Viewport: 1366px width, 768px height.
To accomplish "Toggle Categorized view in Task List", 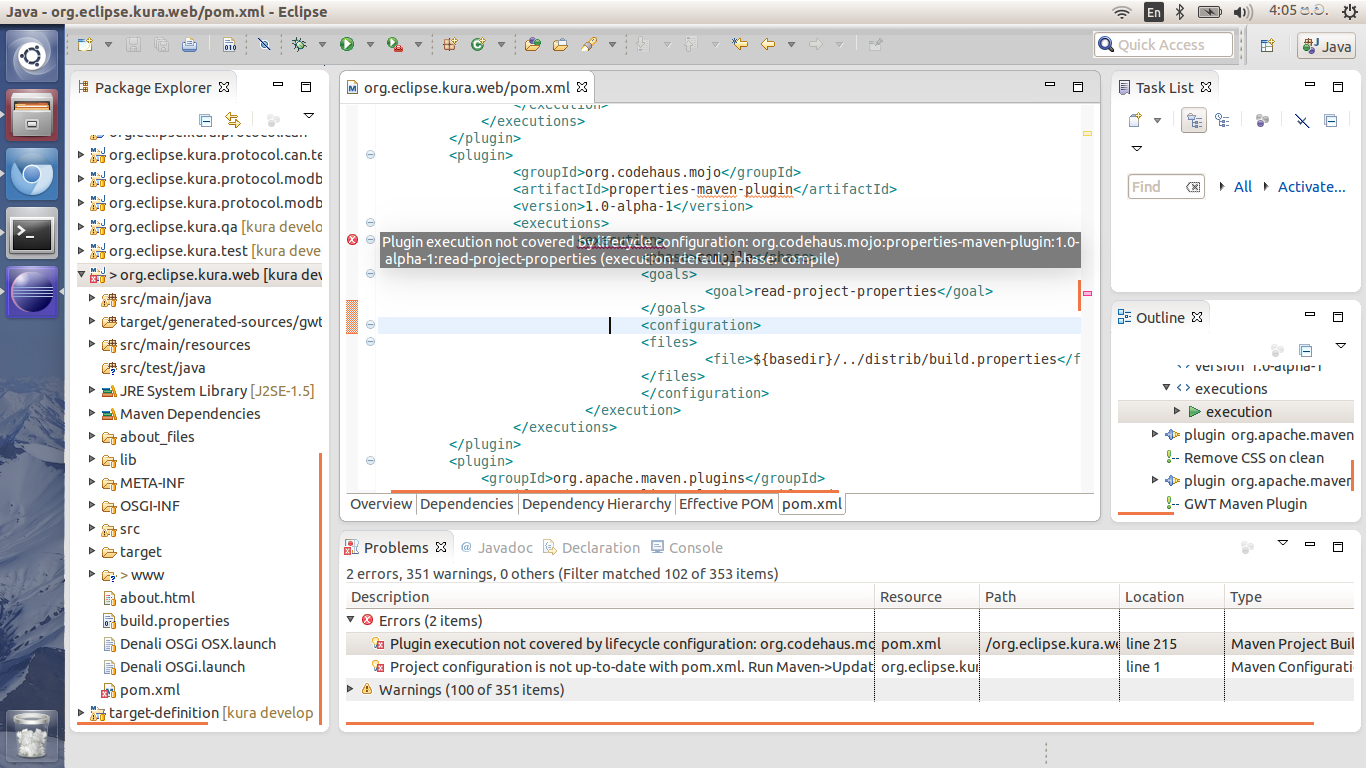I will click(1193, 121).
